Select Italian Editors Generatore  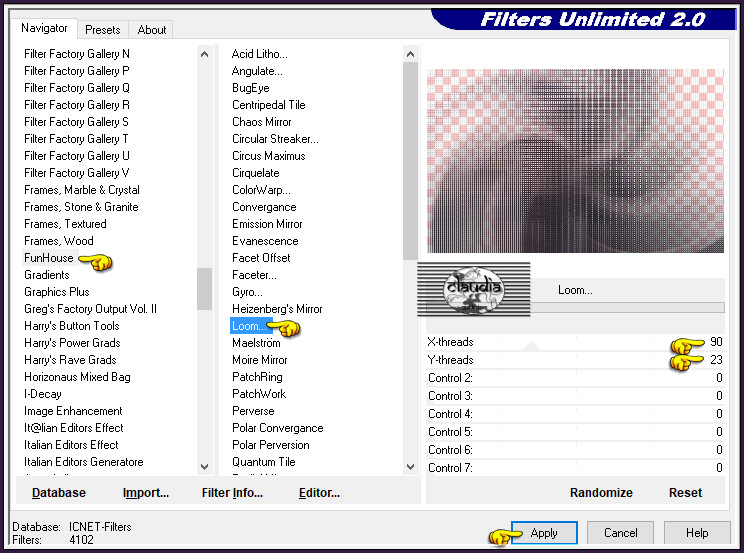point(84,462)
